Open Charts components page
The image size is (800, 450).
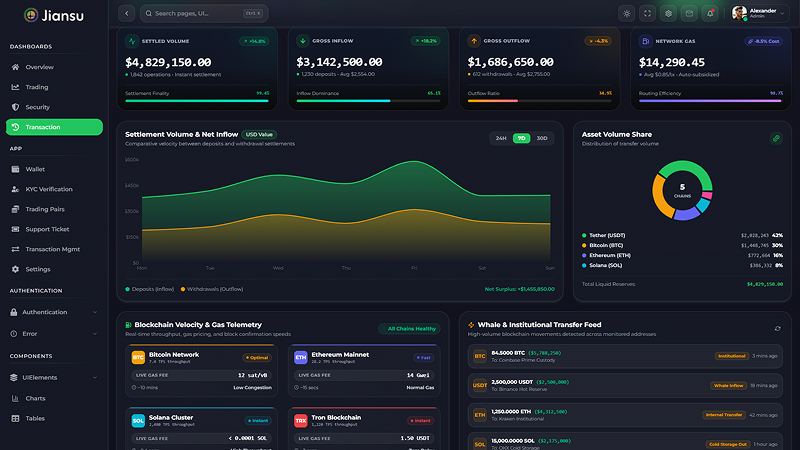(x=54, y=398)
